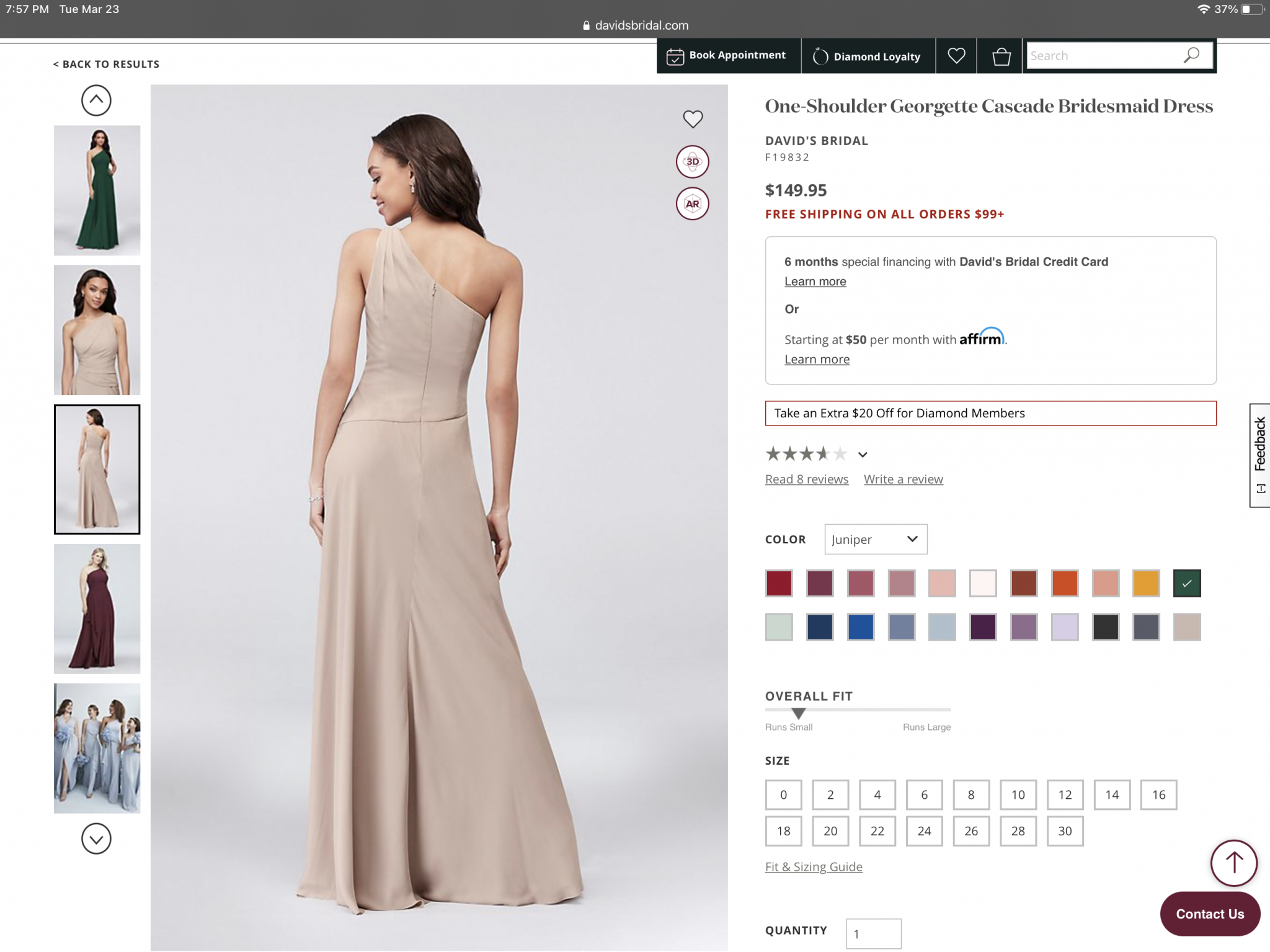Click the search magnifier icon
Screen dimensions: 1270x952
click(1191, 56)
